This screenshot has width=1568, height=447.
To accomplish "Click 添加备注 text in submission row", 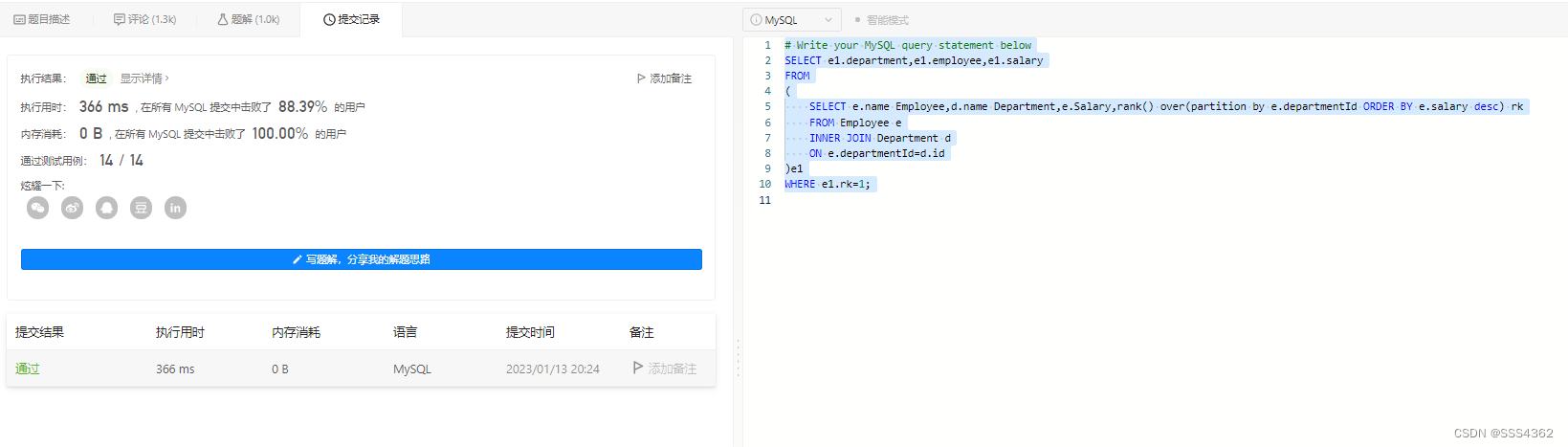I will (x=673, y=369).
